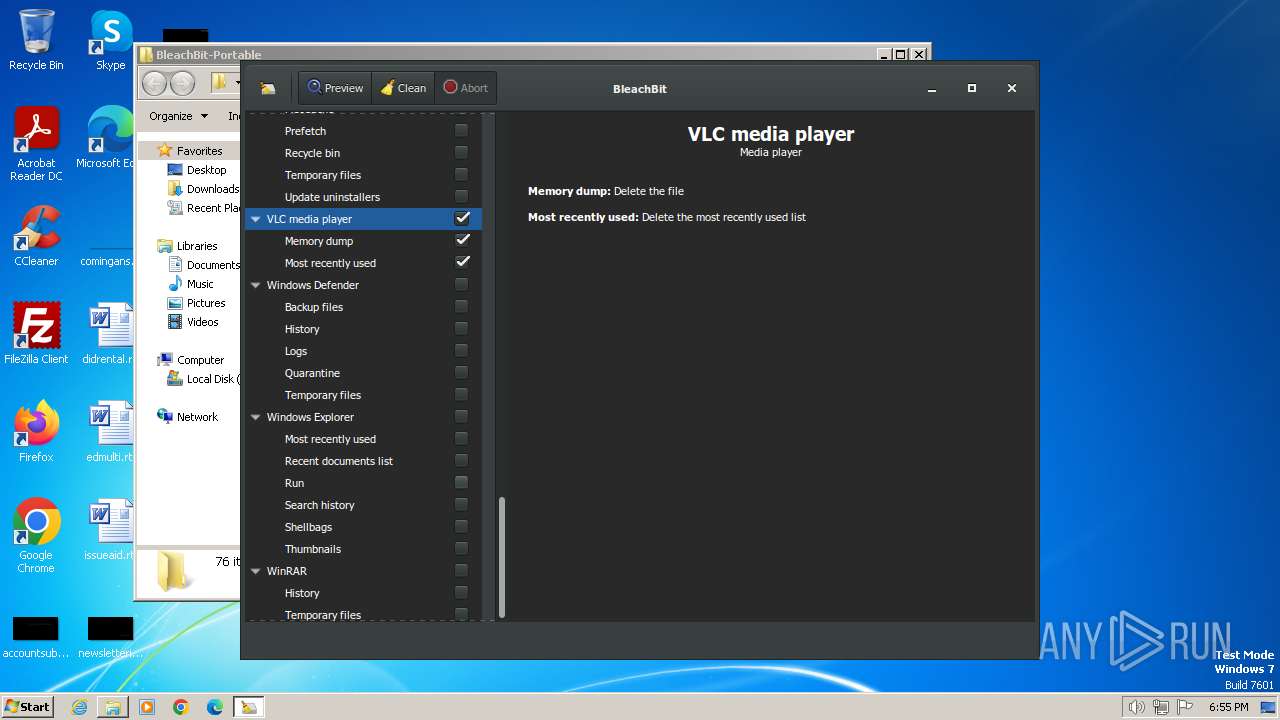Click the Clean button

403,88
